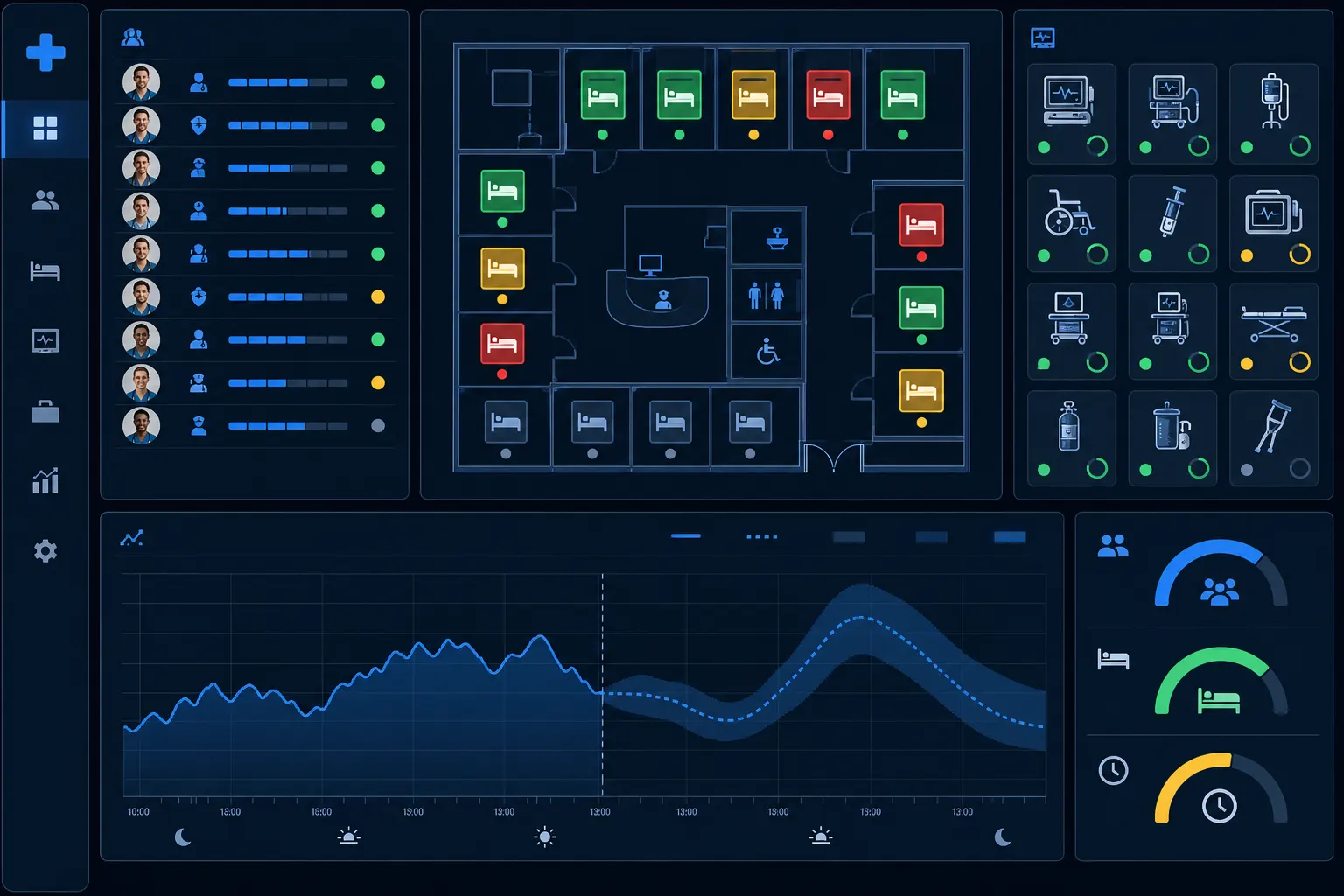Image resolution: width=1344 pixels, height=896 pixels.
Task: Click the blue medical cross logo
Action: pos(45,52)
